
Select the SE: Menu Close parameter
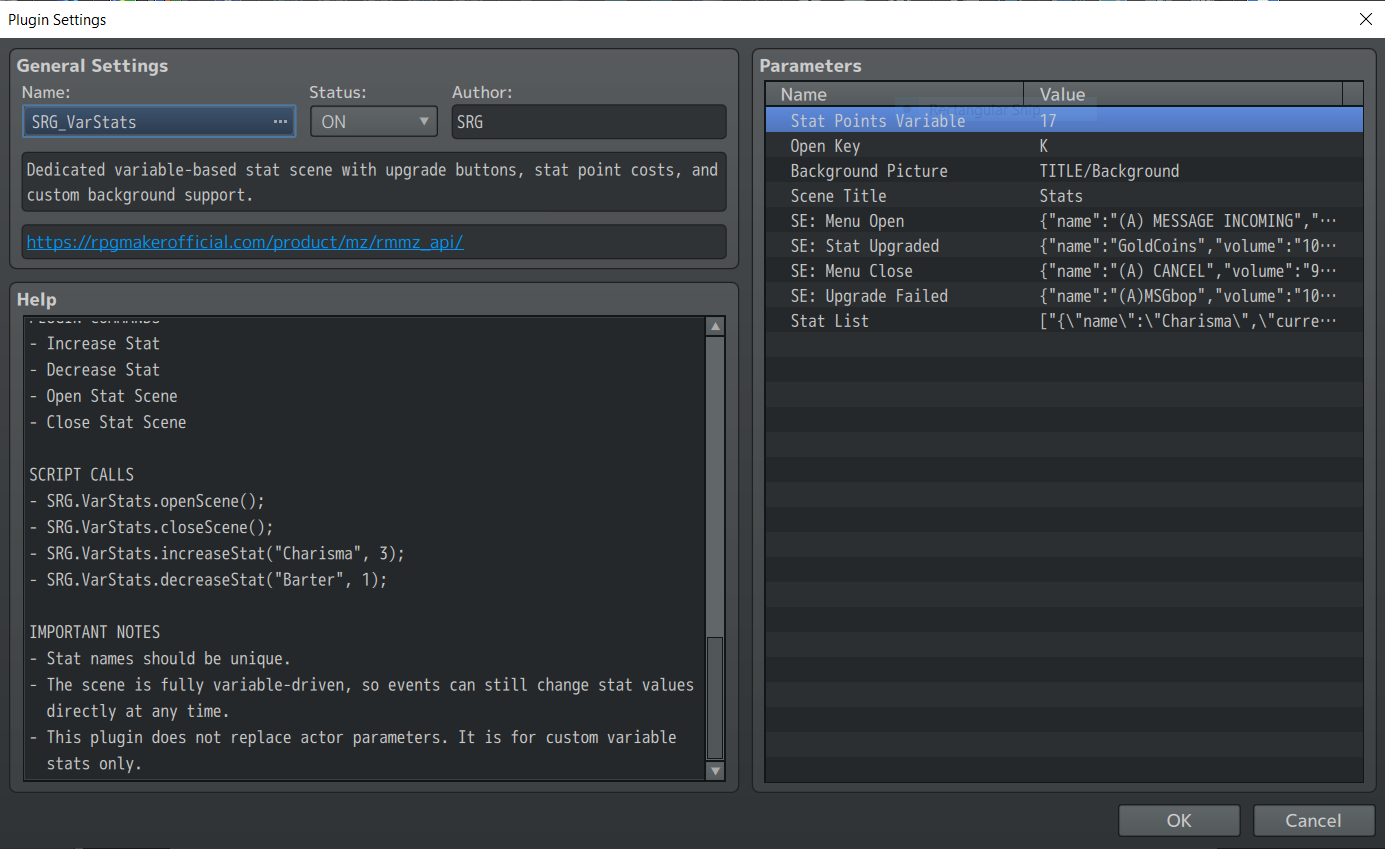tap(1064, 271)
